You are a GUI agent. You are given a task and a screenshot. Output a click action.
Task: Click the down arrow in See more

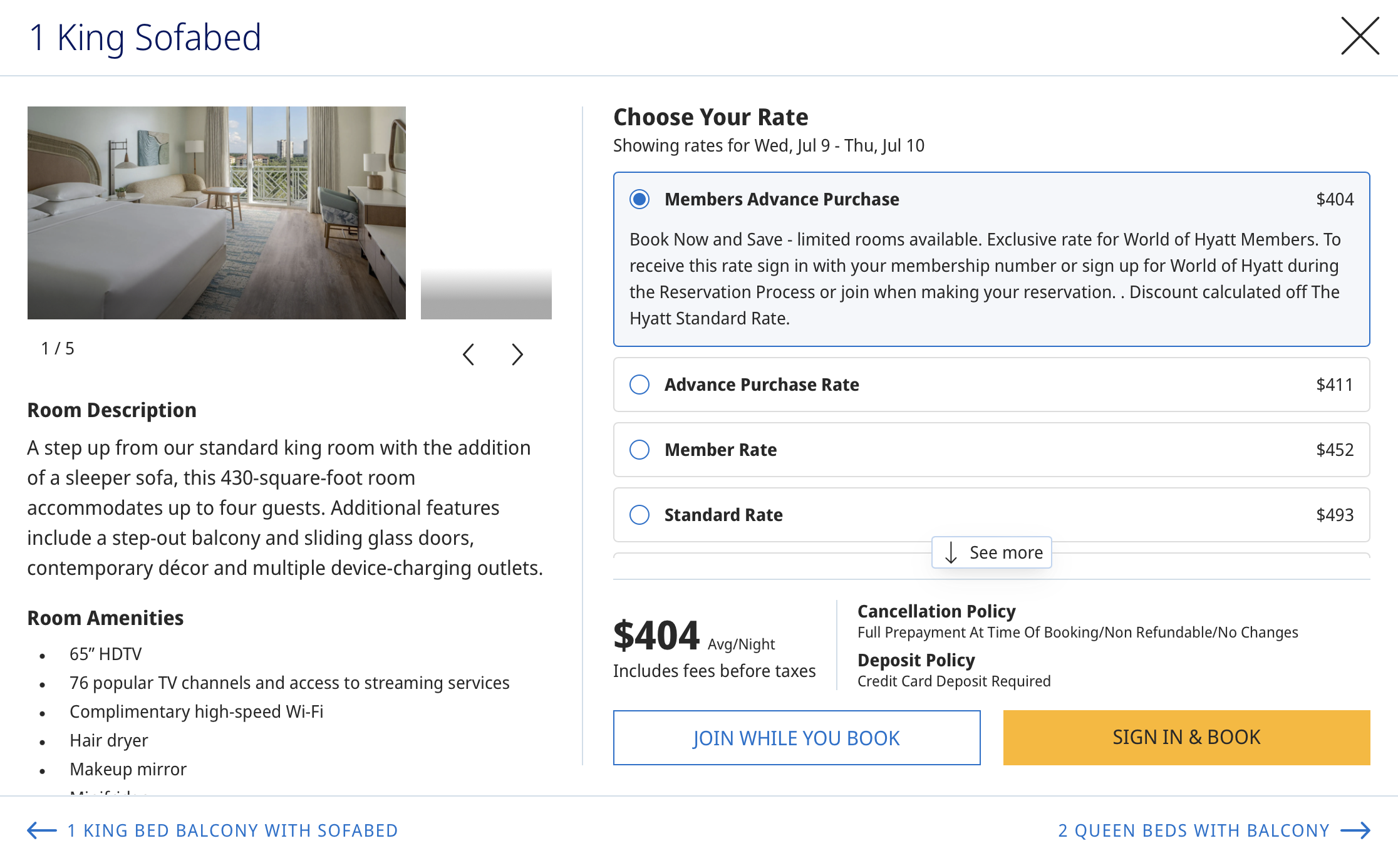pyautogui.click(x=951, y=552)
